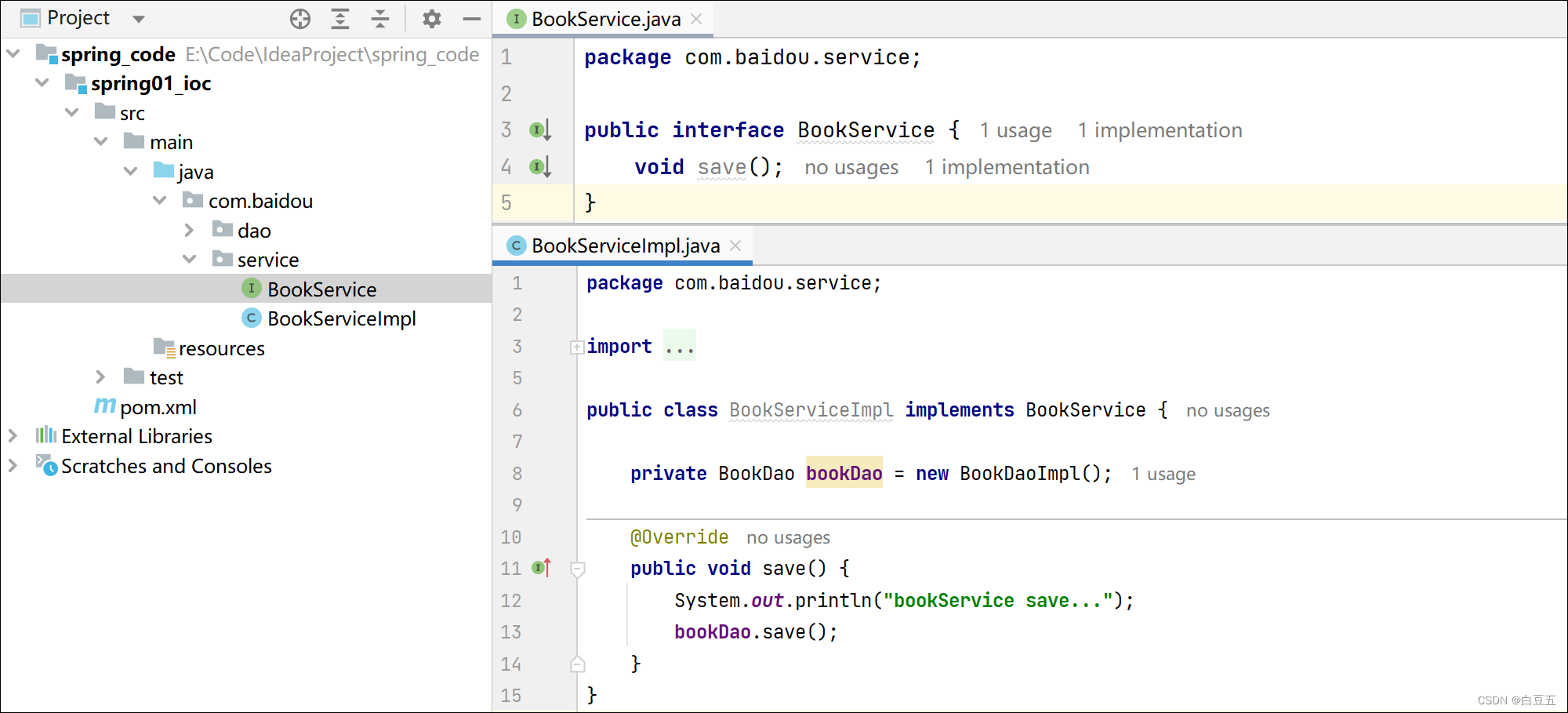Image resolution: width=1568 pixels, height=713 pixels.
Task: Click implemented gutter icon on line 3
Action: tap(540, 129)
